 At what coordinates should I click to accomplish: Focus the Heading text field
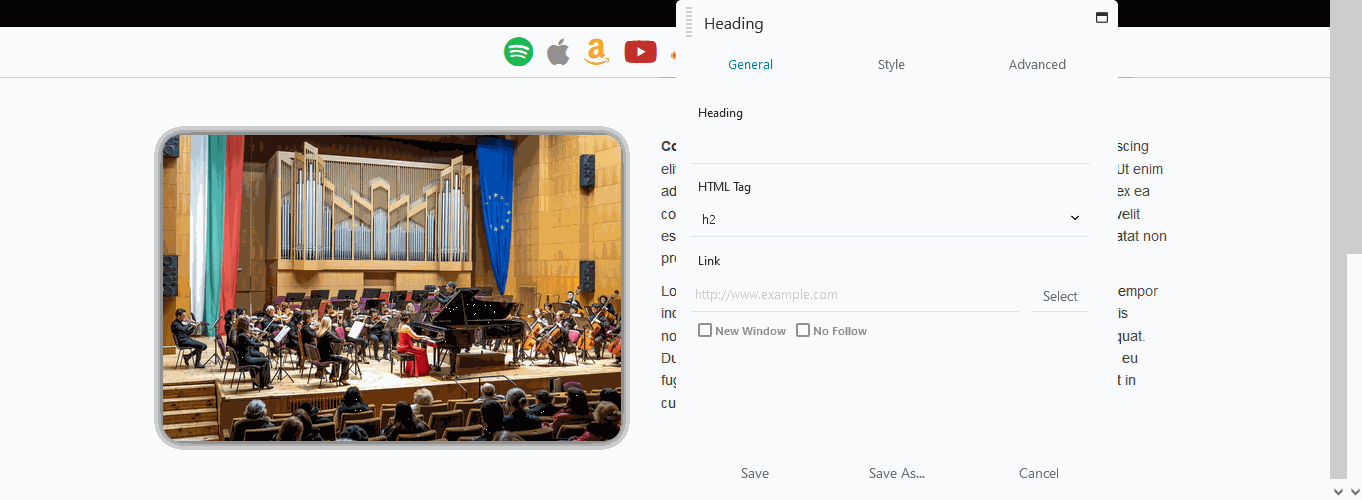(890, 146)
